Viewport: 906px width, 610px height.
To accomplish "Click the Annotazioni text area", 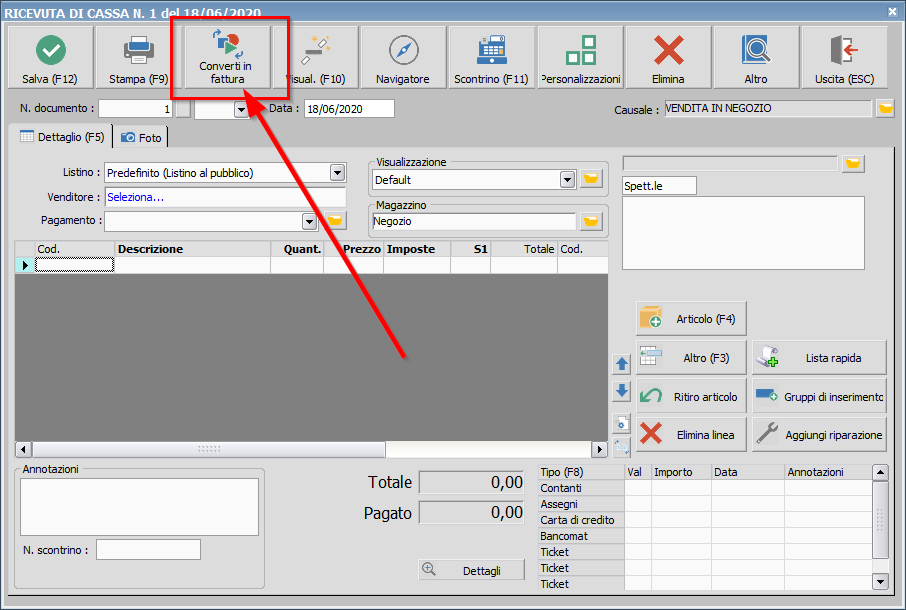I will [139, 507].
